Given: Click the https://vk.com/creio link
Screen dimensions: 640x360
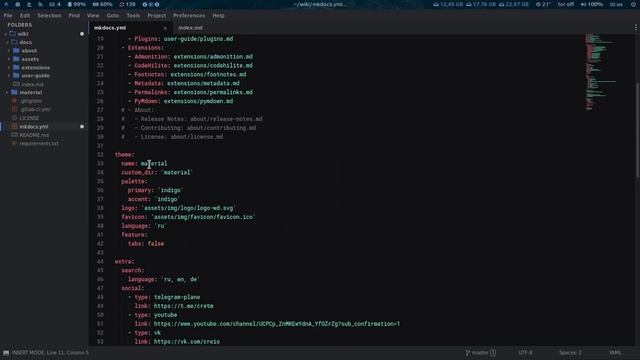Looking at the screenshot, I should click(x=187, y=342).
